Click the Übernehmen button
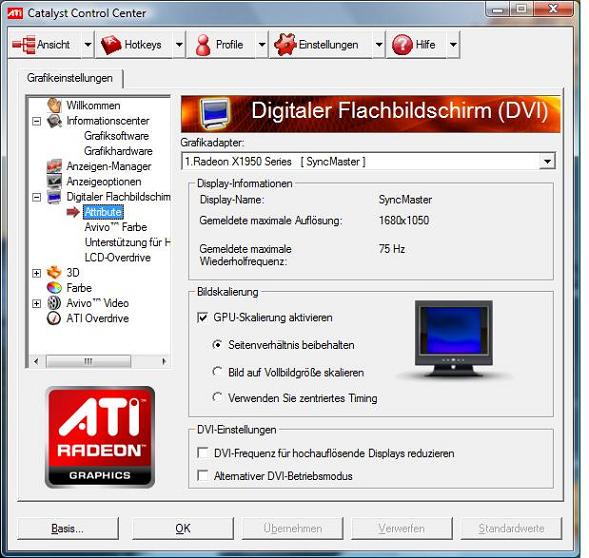 (x=293, y=528)
